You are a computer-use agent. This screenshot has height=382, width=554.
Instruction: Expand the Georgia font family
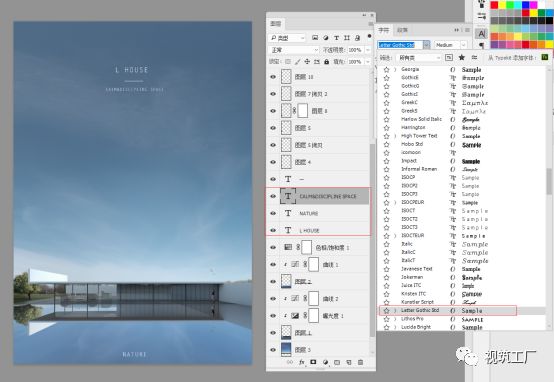[395, 69]
